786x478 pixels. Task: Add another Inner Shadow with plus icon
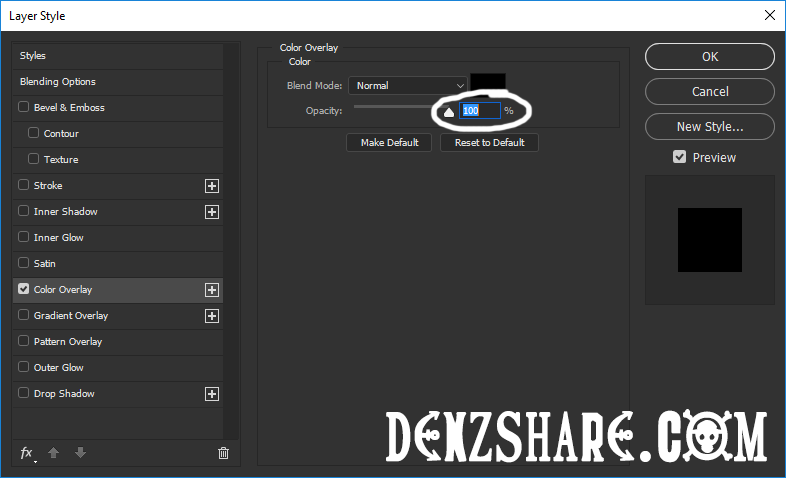(212, 212)
